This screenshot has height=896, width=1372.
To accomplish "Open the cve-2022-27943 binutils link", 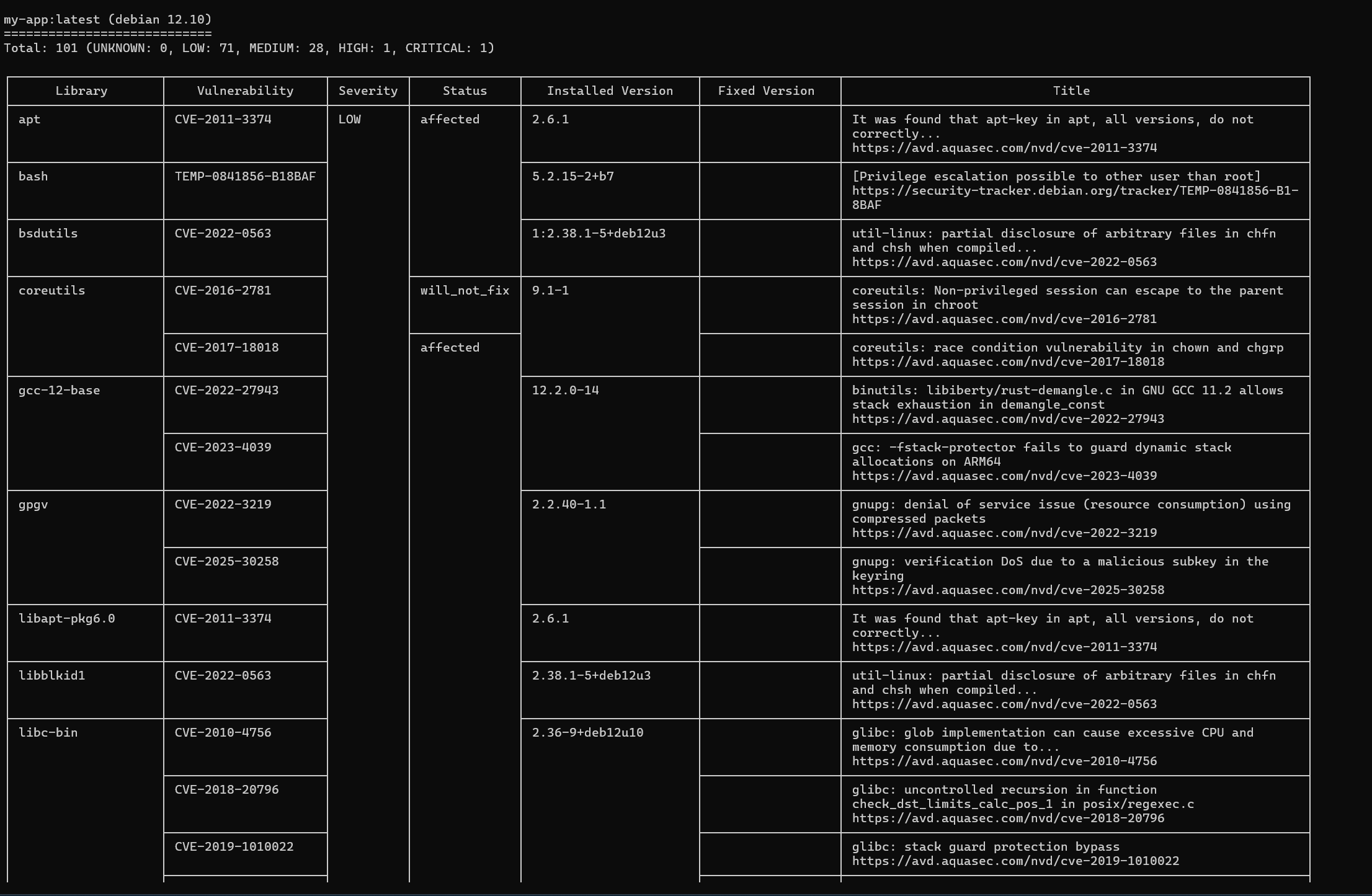I will click(x=1007, y=419).
